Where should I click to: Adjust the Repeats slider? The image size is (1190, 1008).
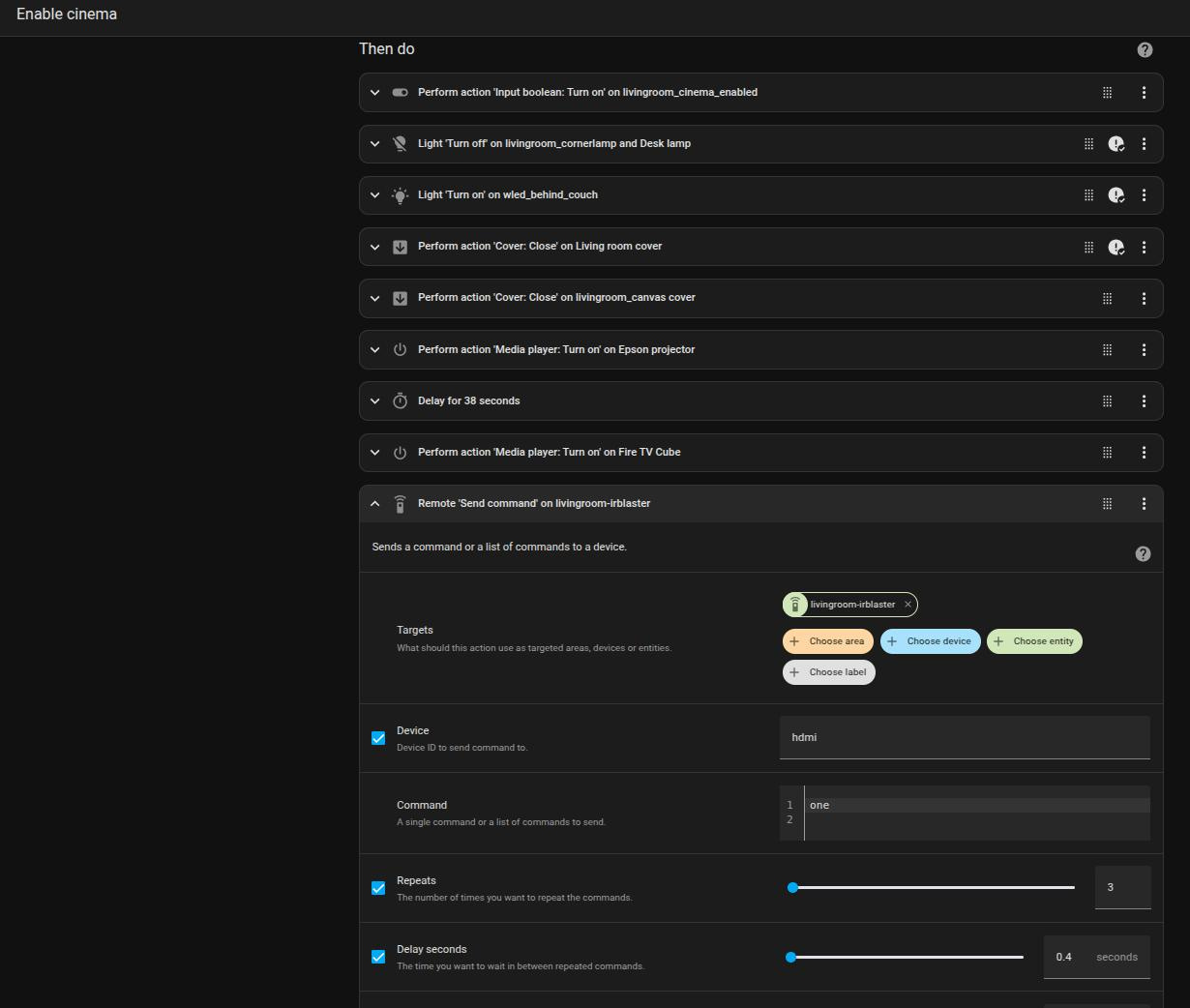(933, 888)
